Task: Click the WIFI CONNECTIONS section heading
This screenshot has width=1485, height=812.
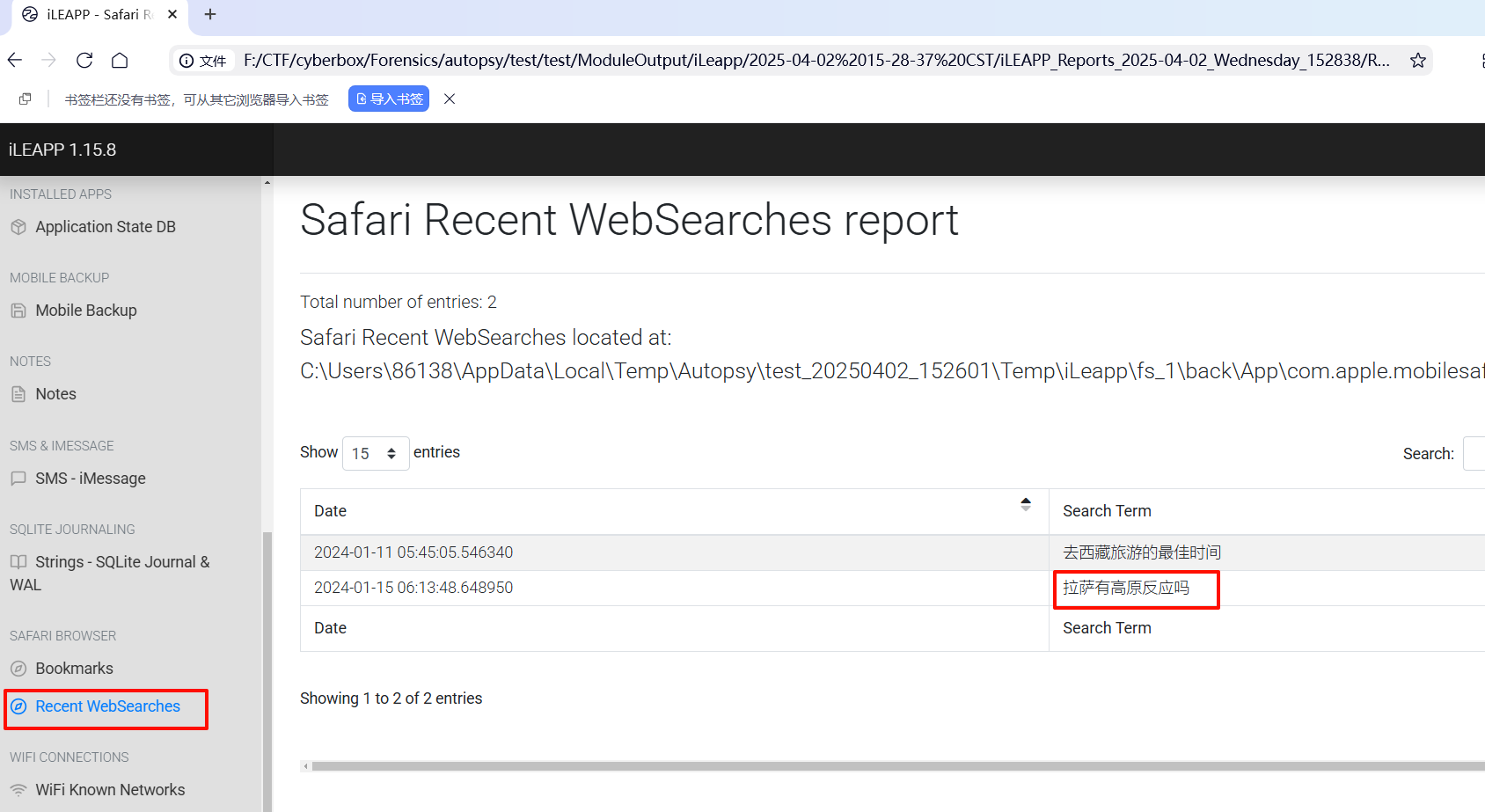Action: 69,757
